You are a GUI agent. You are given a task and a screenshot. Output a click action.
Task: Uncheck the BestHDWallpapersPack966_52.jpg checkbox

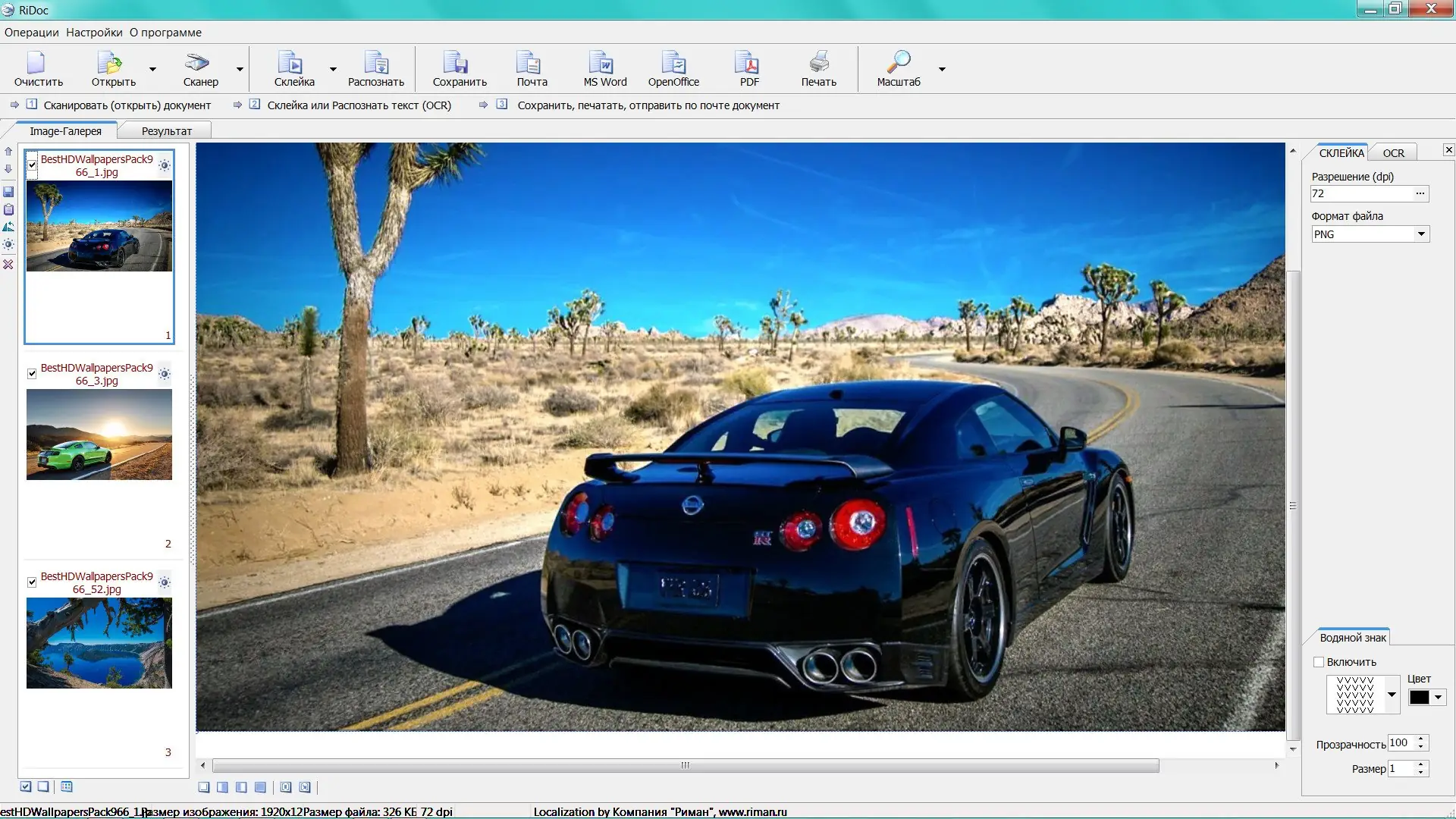pos(32,582)
